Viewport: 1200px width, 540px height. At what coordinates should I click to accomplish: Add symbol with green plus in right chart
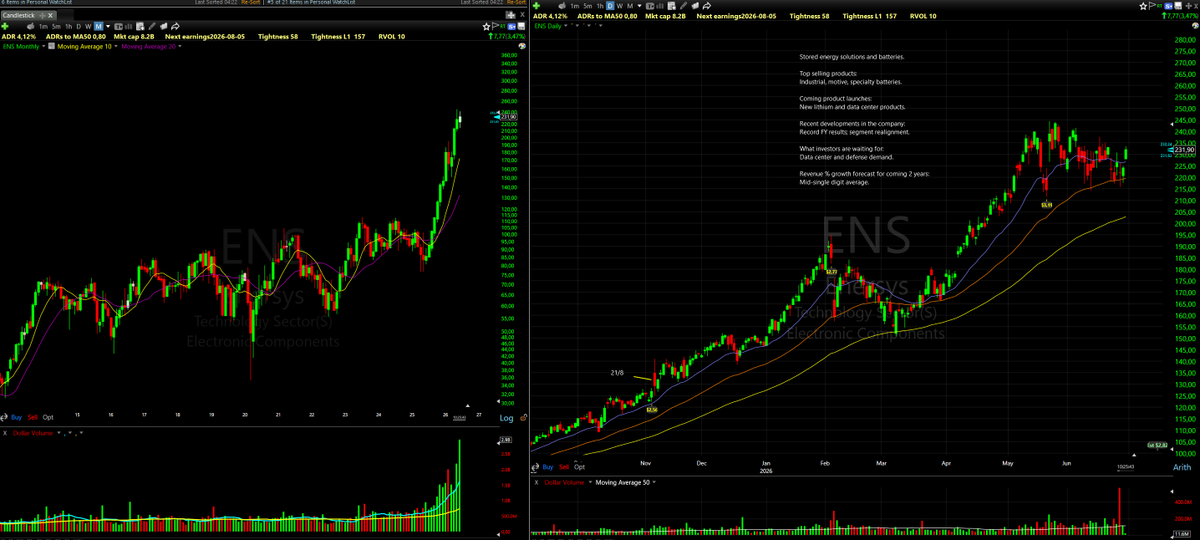click(535, 6)
